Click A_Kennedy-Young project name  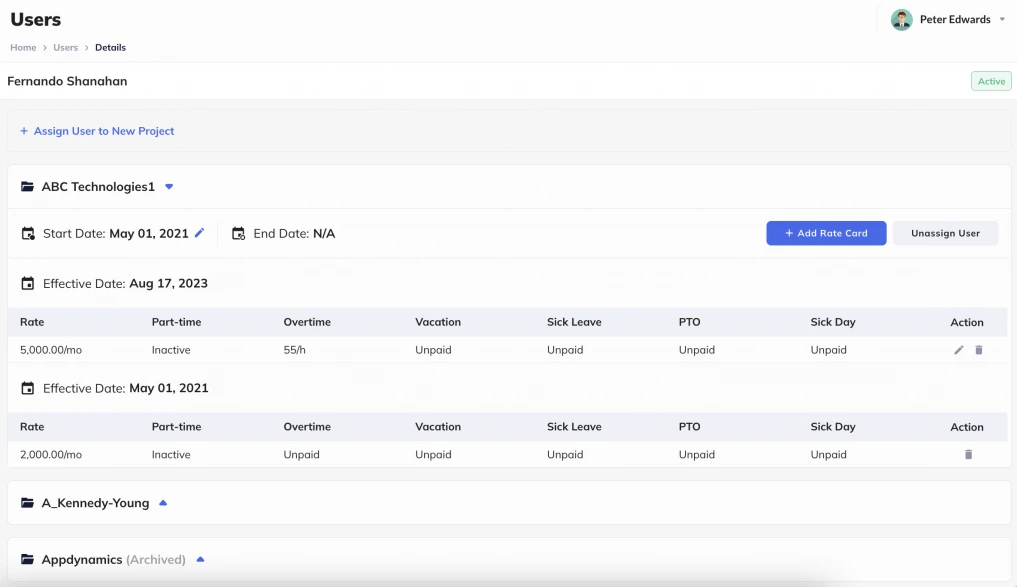pos(95,503)
